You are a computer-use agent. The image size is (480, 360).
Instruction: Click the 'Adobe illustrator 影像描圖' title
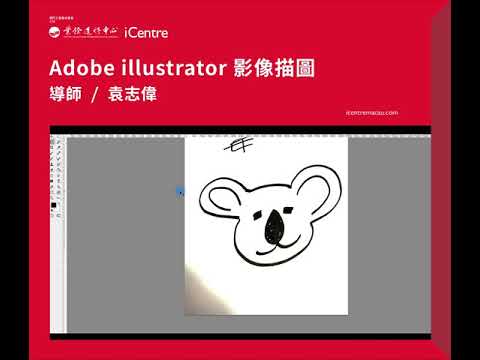pos(182,68)
